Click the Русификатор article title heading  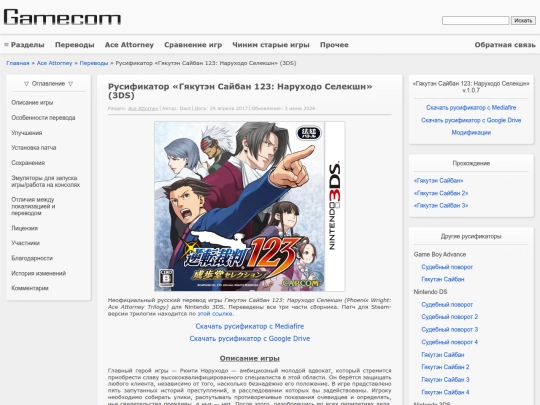point(240,91)
